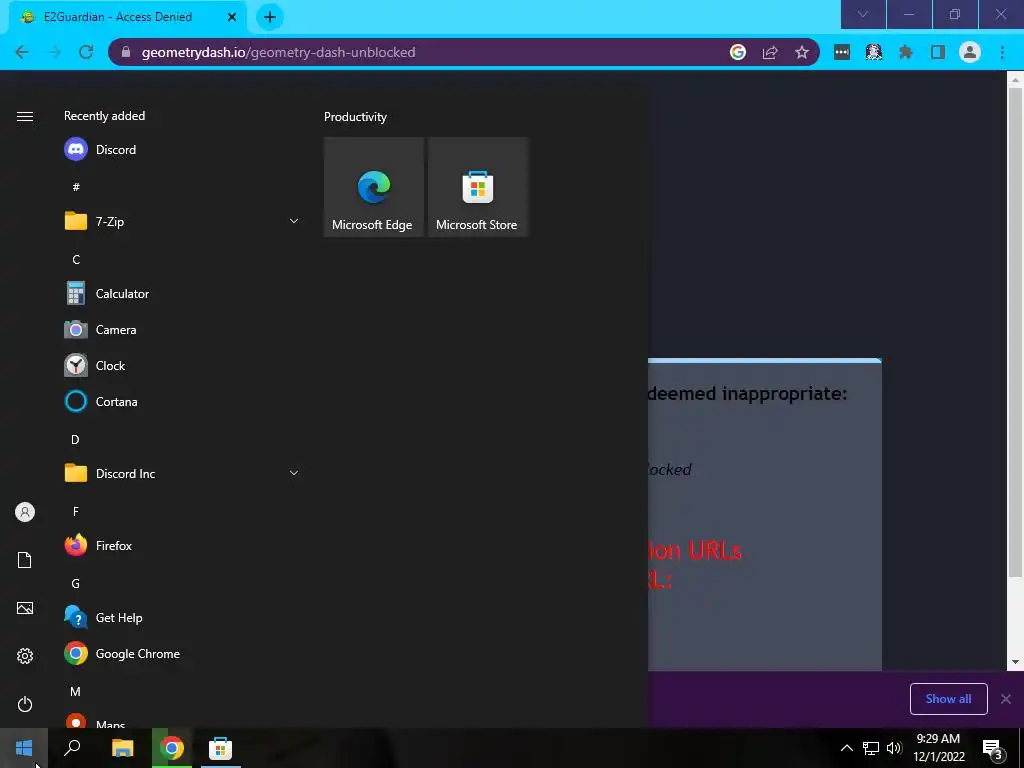Open the network tray icon
This screenshot has width=1024, height=768.
871,748
